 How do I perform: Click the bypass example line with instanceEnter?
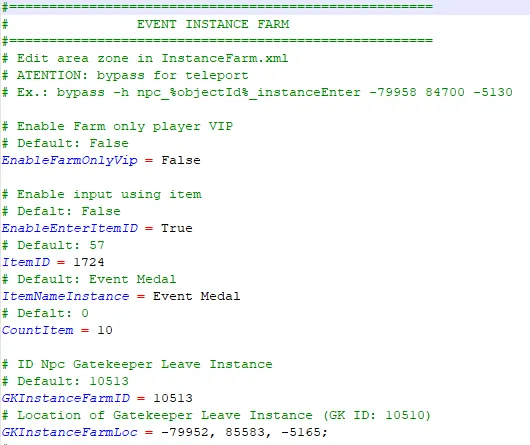tap(258, 92)
